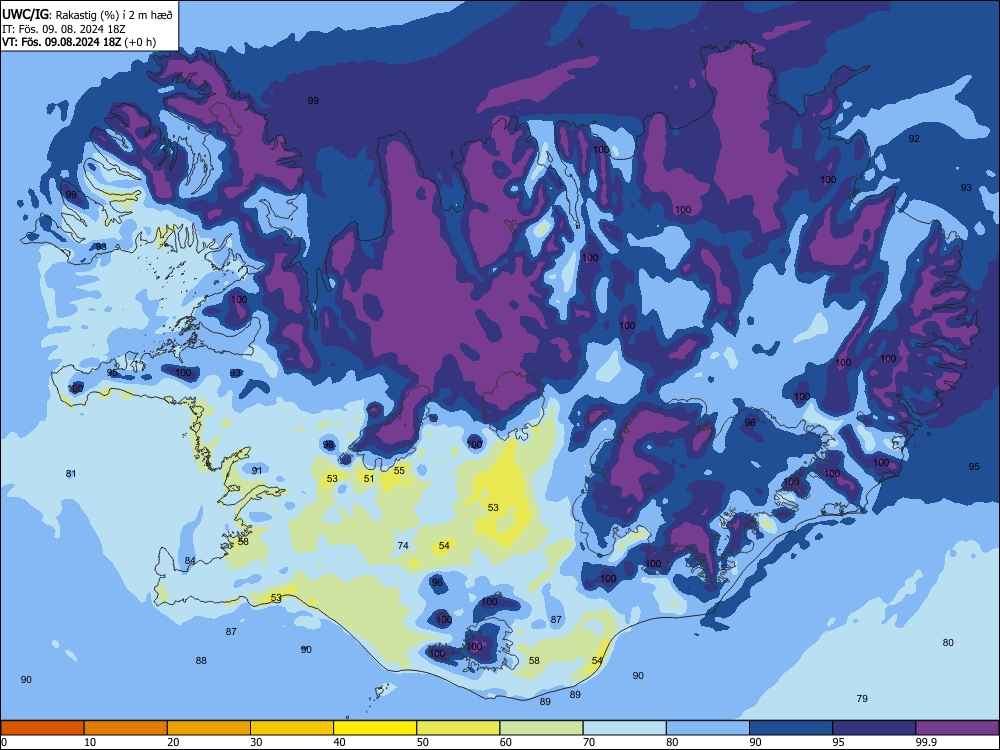Viewport: 1000px width, 750px height.
Task: Click the 'Rakastig (%) í 2 m hæð' title
Action: pyautogui.click(x=114, y=15)
